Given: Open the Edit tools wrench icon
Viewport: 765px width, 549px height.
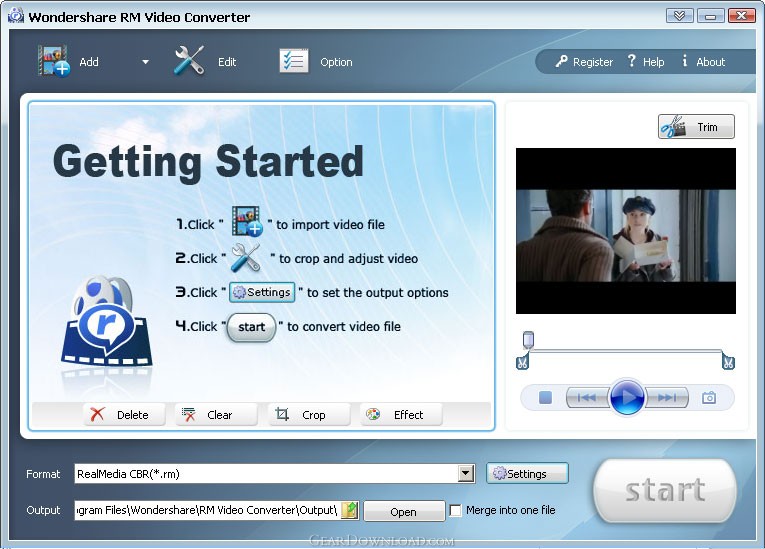Looking at the screenshot, I should point(189,61).
